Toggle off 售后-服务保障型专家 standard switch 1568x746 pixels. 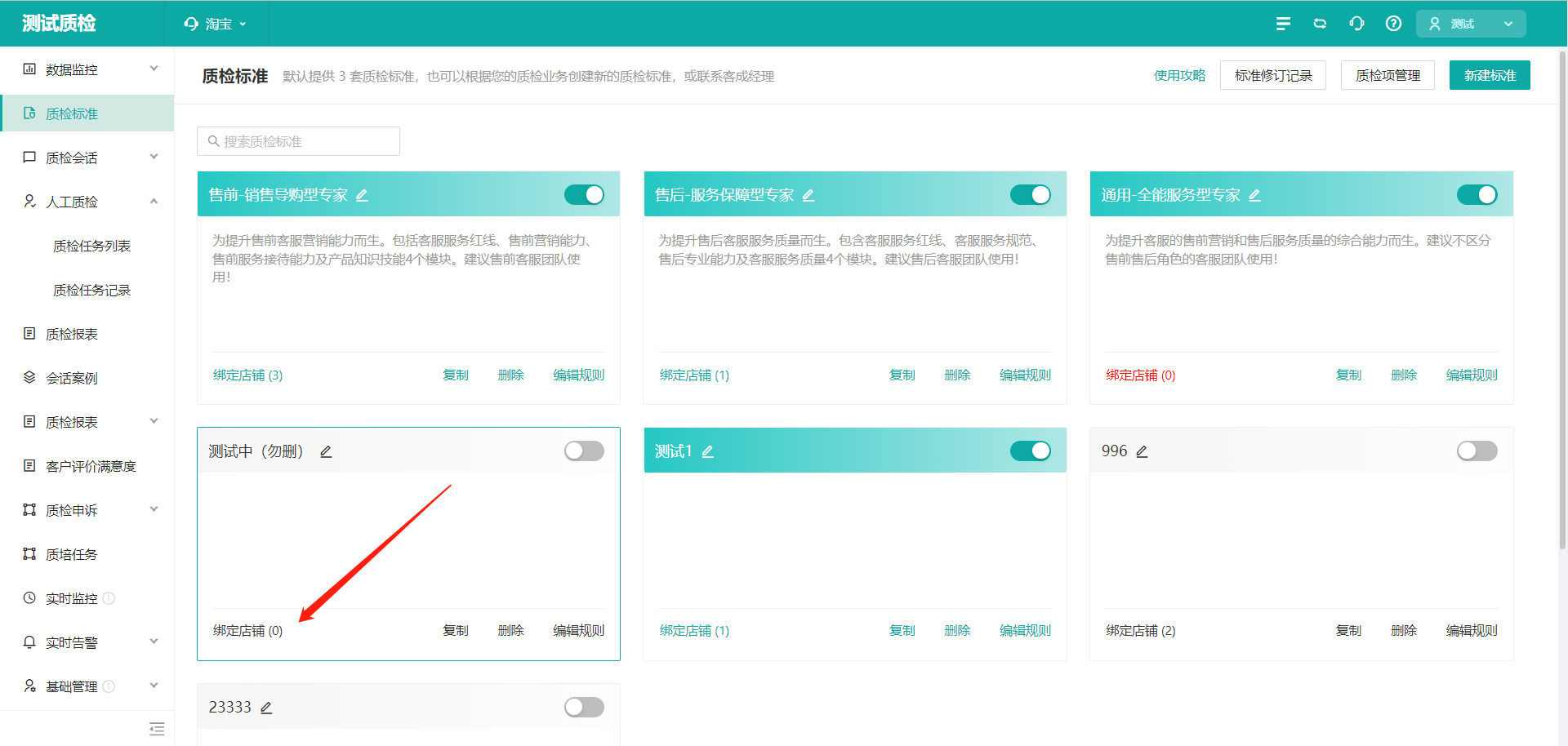point(1031,195)
